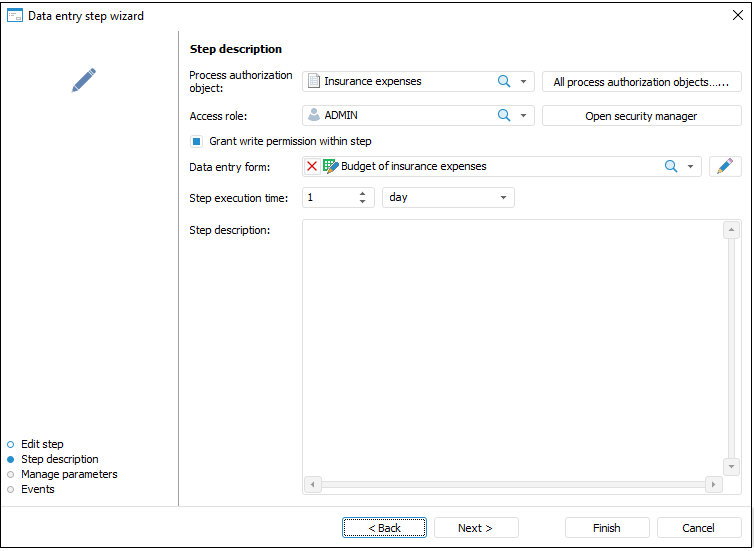Image resolution: width=756 pixels, height=551 pixels.
Task: Click the red X to clear data entry form
Action: (x=312, y=167)
